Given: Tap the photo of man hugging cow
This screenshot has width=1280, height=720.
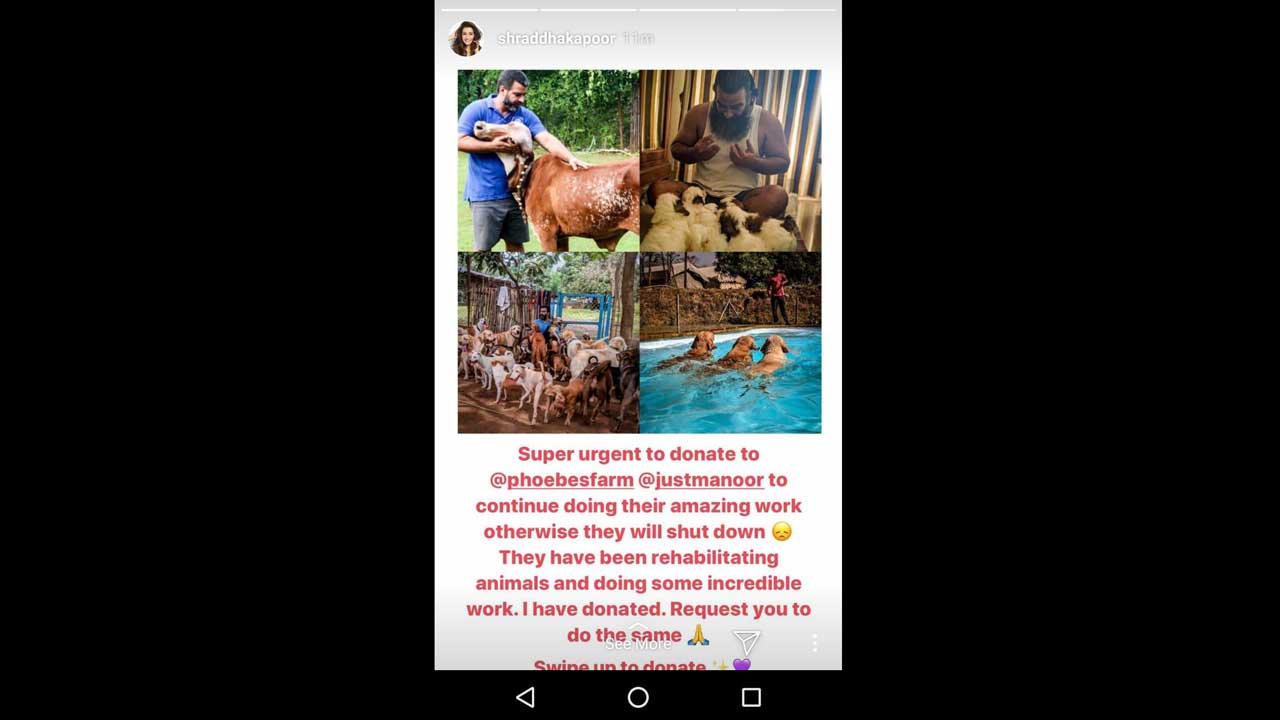Looking at the screenshot, I should [x=548, y=160].
